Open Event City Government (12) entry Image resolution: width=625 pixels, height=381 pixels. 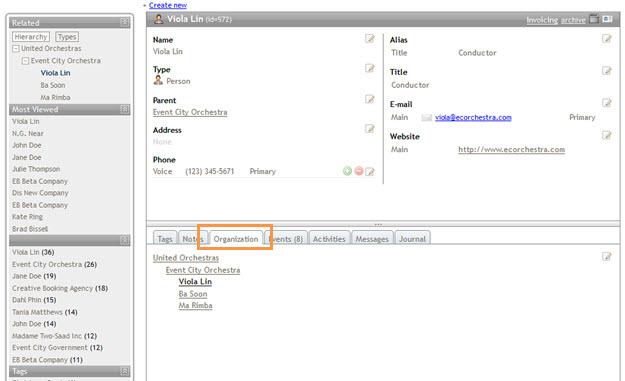(x=57, y=348)
